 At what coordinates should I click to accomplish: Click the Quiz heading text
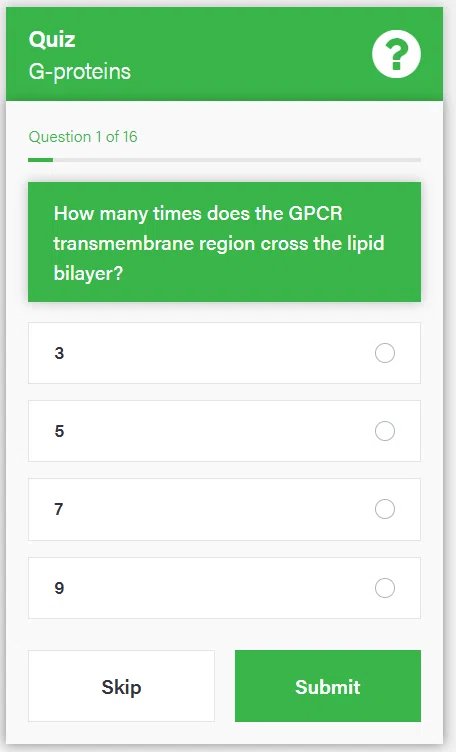coord(52,40)
